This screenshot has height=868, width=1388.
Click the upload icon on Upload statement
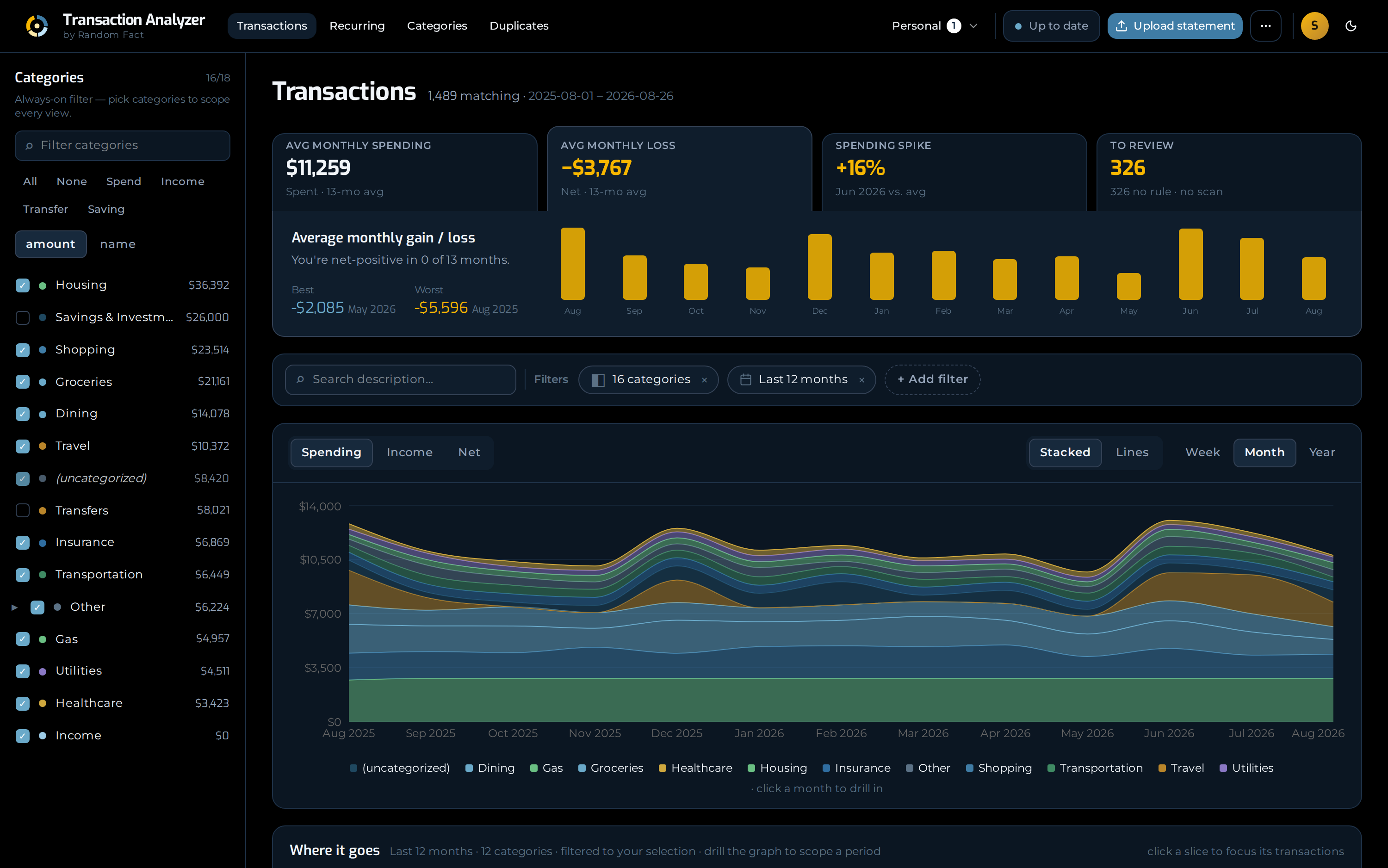pos(1121,26)
